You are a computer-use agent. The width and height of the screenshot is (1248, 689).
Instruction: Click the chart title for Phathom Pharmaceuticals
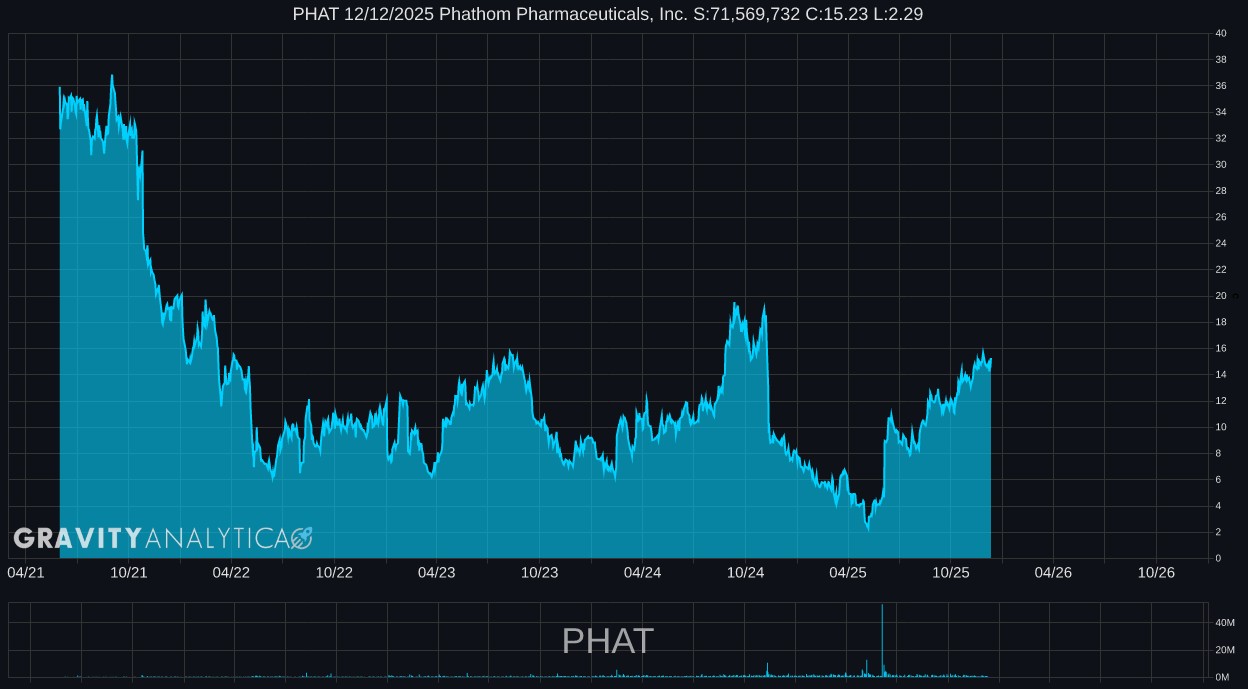click(x=608, y=14)
